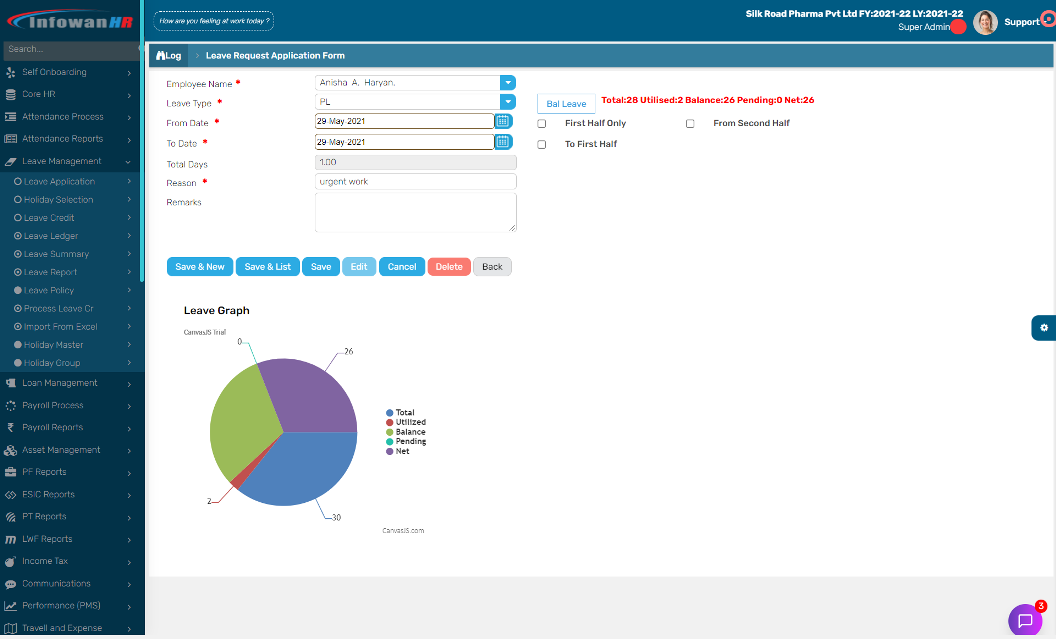The image size is (1056, 639).
Task: Tick the To First Half checkbox
Action: (542, 145)
